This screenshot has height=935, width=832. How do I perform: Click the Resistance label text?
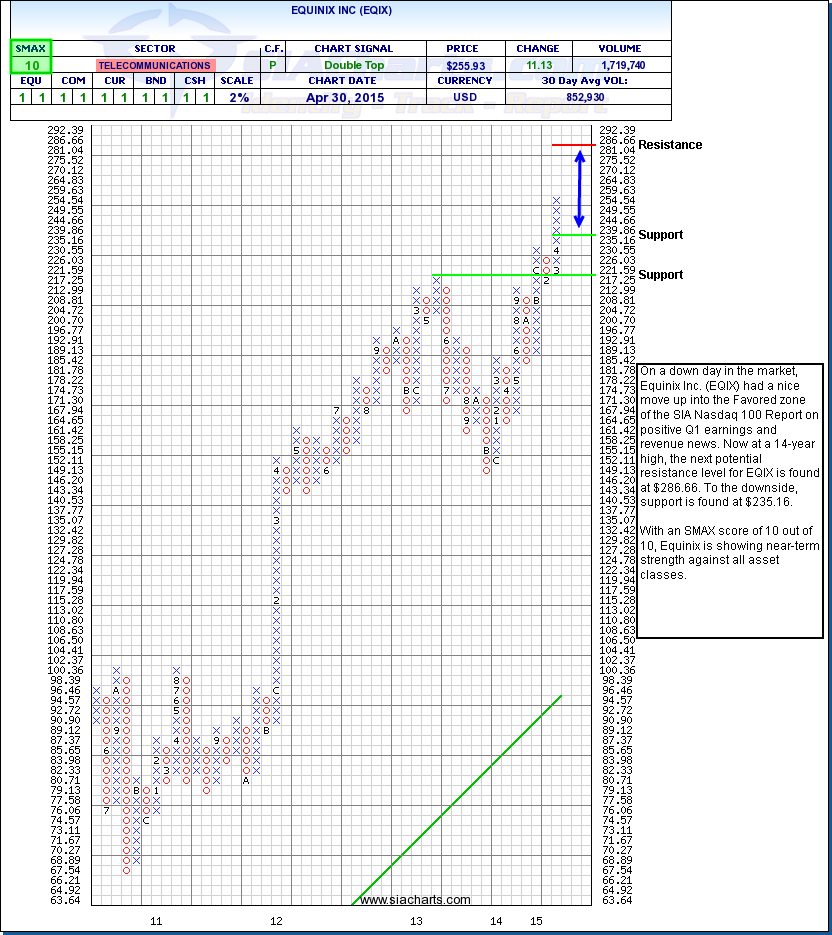click(x=670, y=145)
